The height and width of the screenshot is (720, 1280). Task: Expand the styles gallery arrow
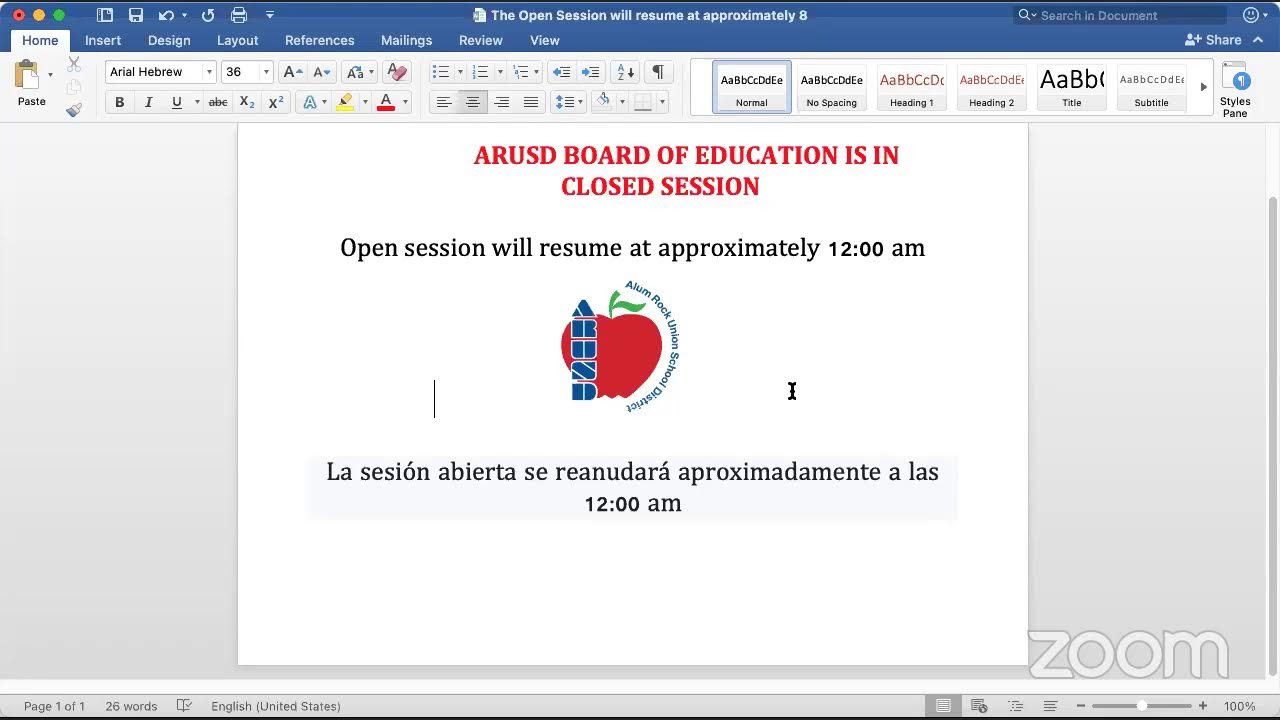point(1204,87)
